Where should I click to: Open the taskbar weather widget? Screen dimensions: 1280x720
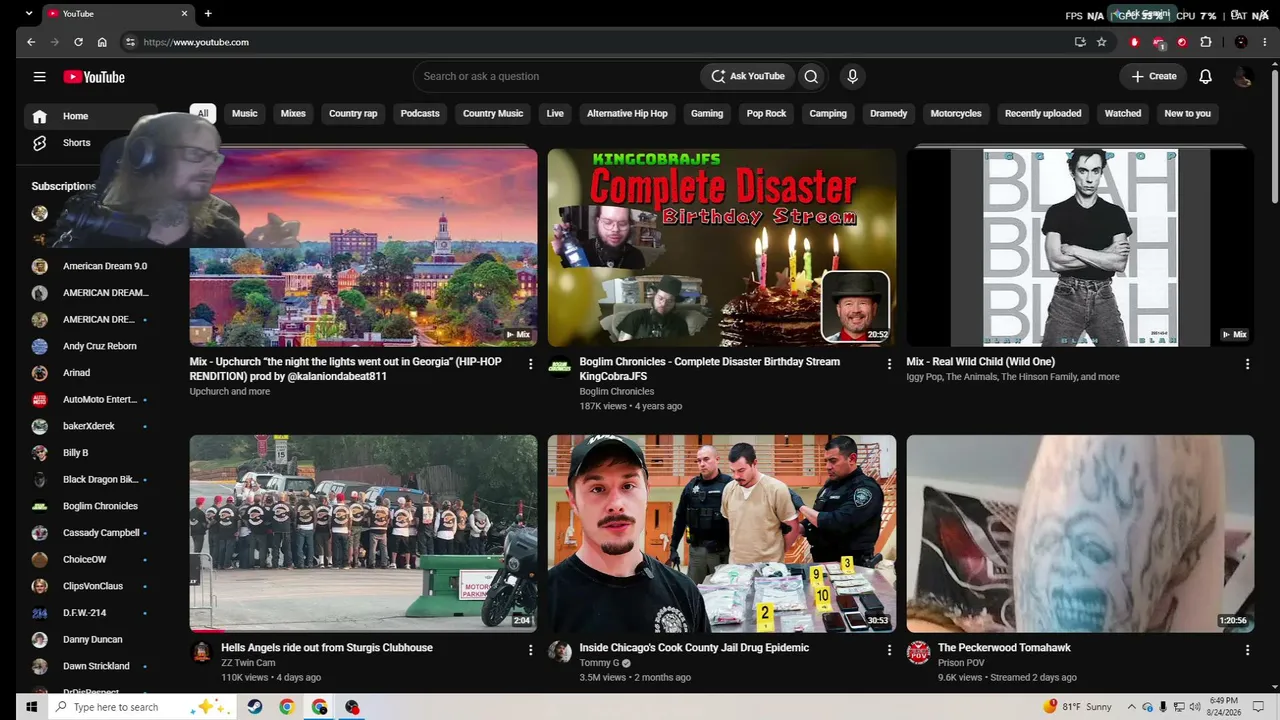pyautogui.click(x=1077, y=707)
